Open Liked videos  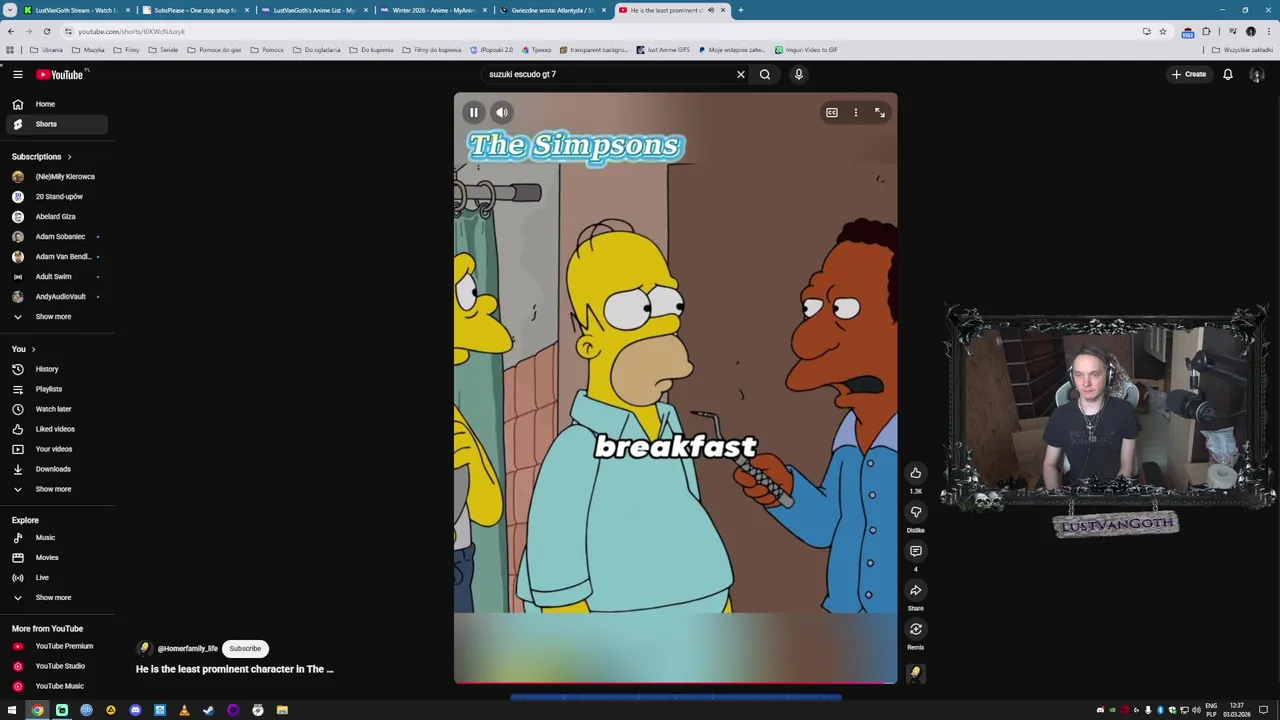(x=56, y=429)
